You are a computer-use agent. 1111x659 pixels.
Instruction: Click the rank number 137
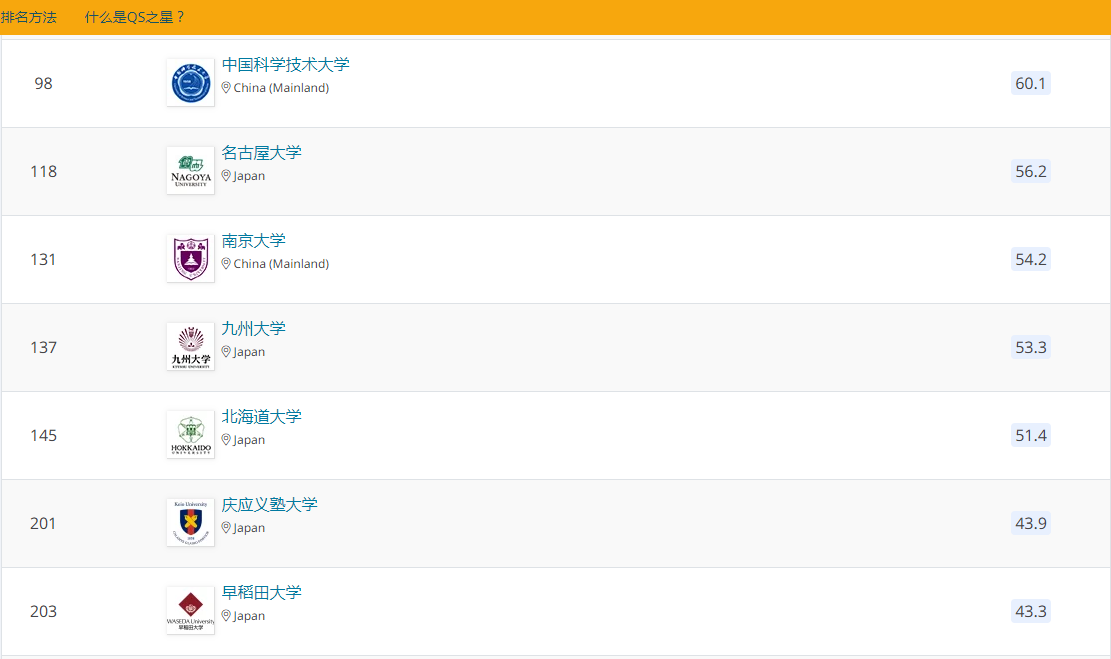click(43, 347)
